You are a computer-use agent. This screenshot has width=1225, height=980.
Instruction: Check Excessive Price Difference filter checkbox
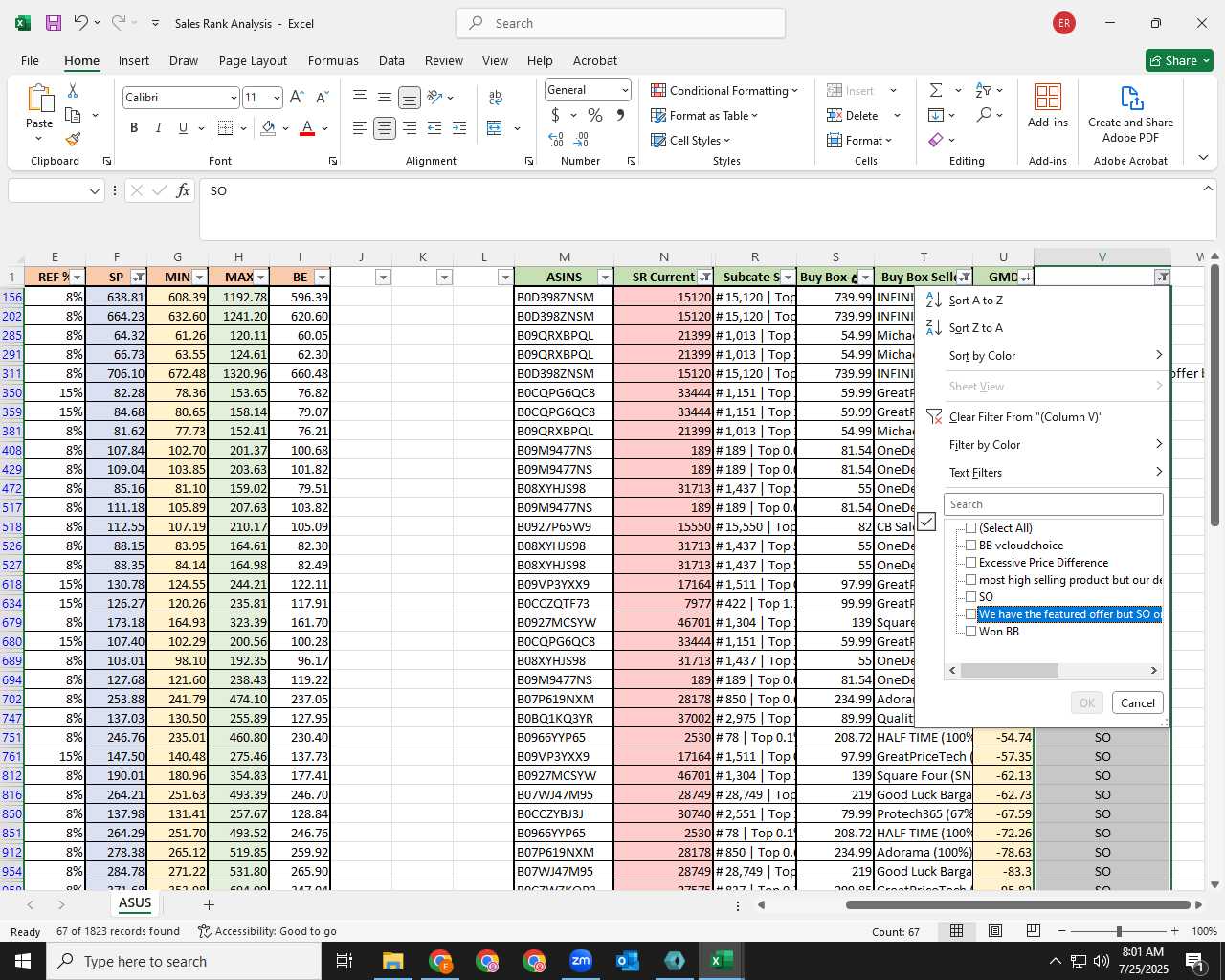click(971, 563)
